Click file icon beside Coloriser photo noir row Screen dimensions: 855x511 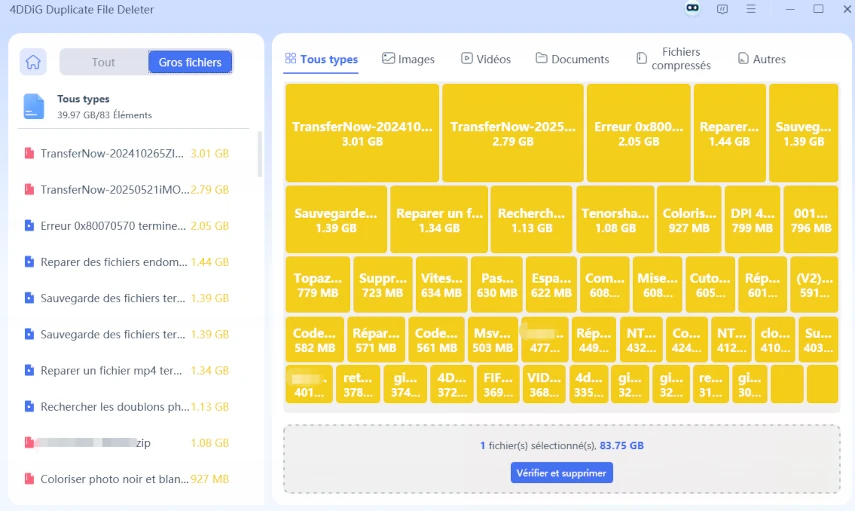[x=29, y=479]
